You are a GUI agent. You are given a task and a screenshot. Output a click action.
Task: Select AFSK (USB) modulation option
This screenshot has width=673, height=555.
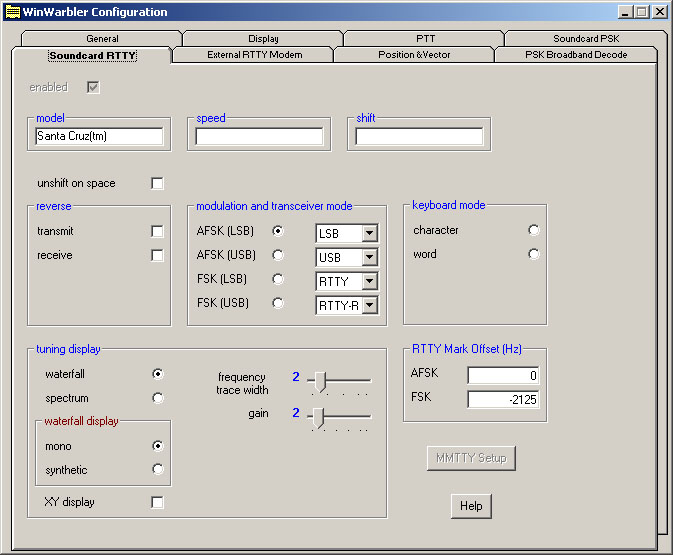(x=278, y=255)
